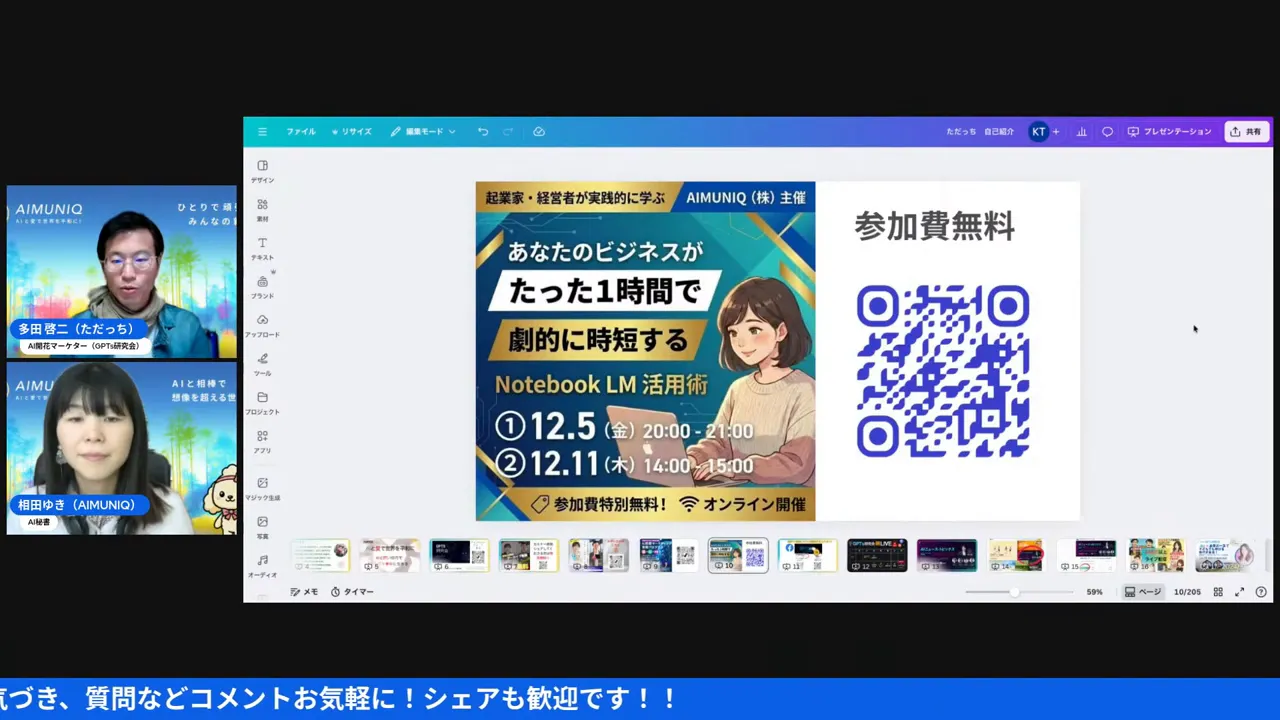Click the Undo arrow icon
Screen dimensions: 1280x720
click(483, 131)
